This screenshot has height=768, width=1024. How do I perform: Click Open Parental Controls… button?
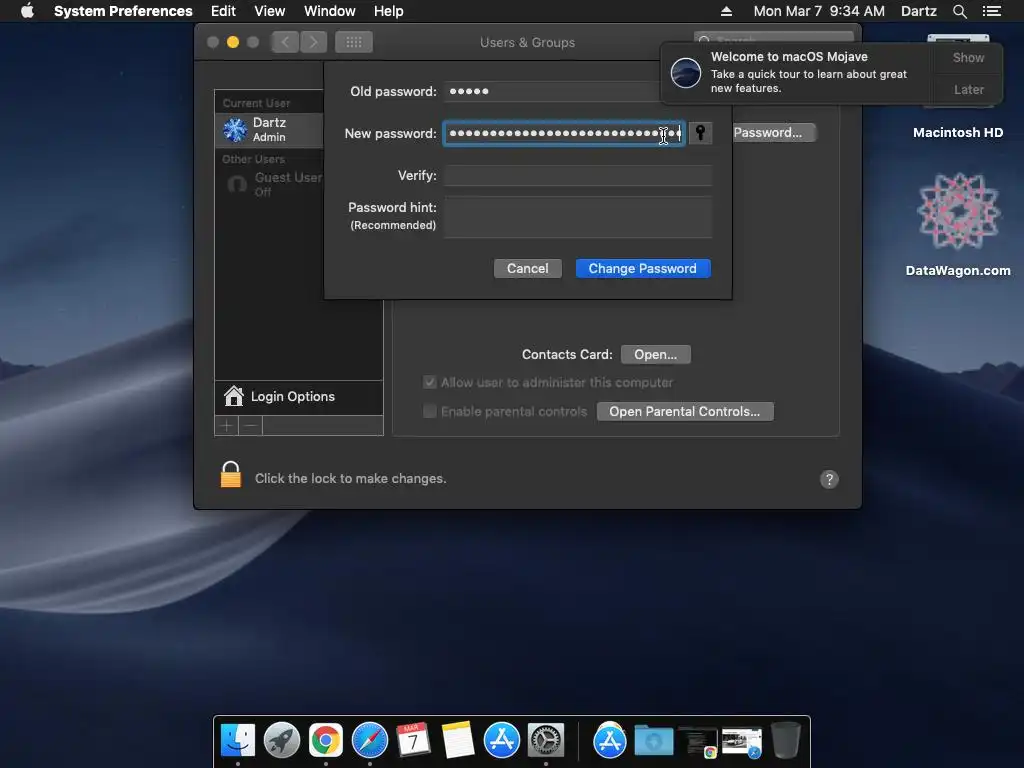tap(684, 411)
